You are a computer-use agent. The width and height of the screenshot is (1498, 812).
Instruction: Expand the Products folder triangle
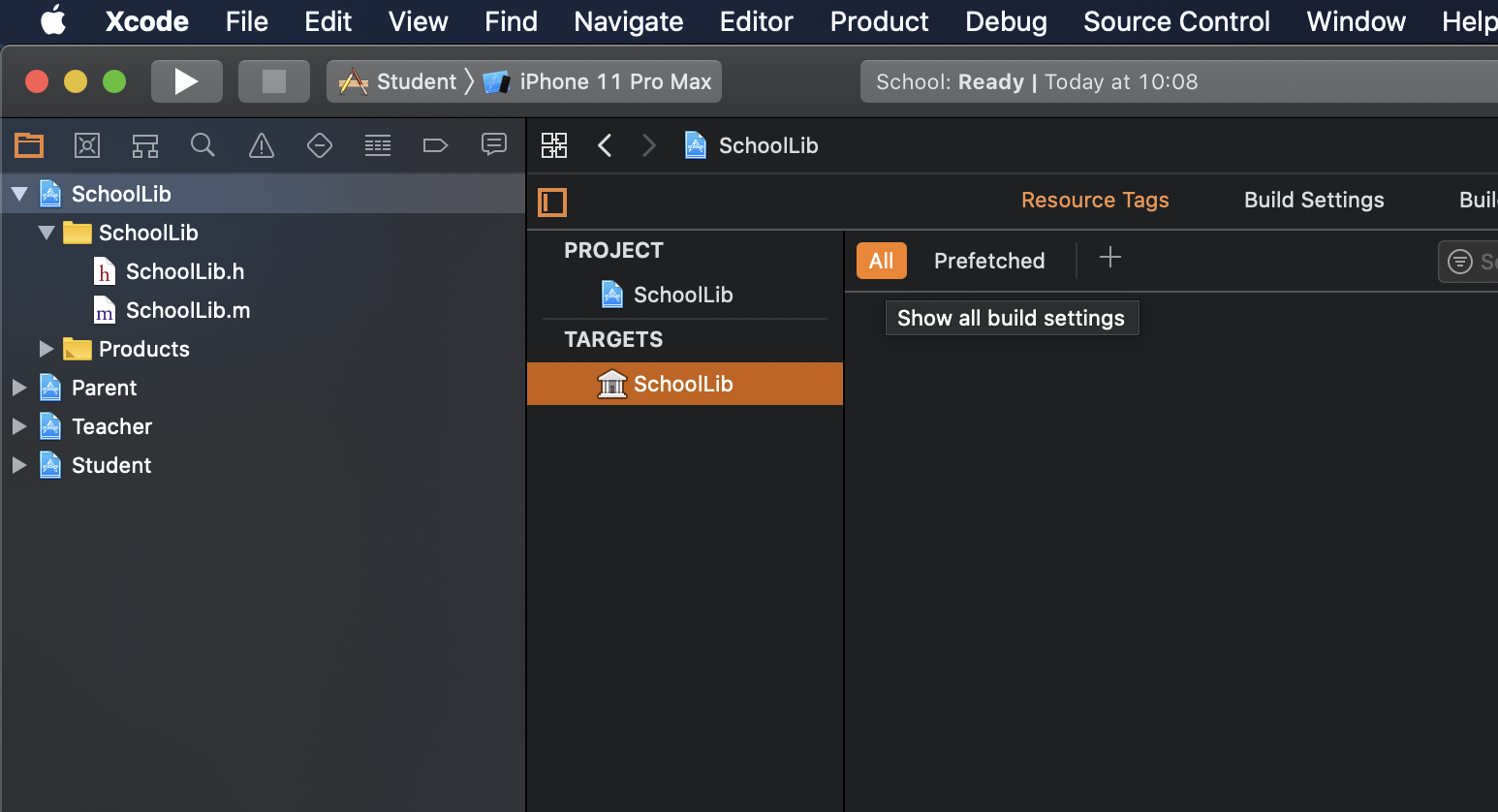[47, 349]
